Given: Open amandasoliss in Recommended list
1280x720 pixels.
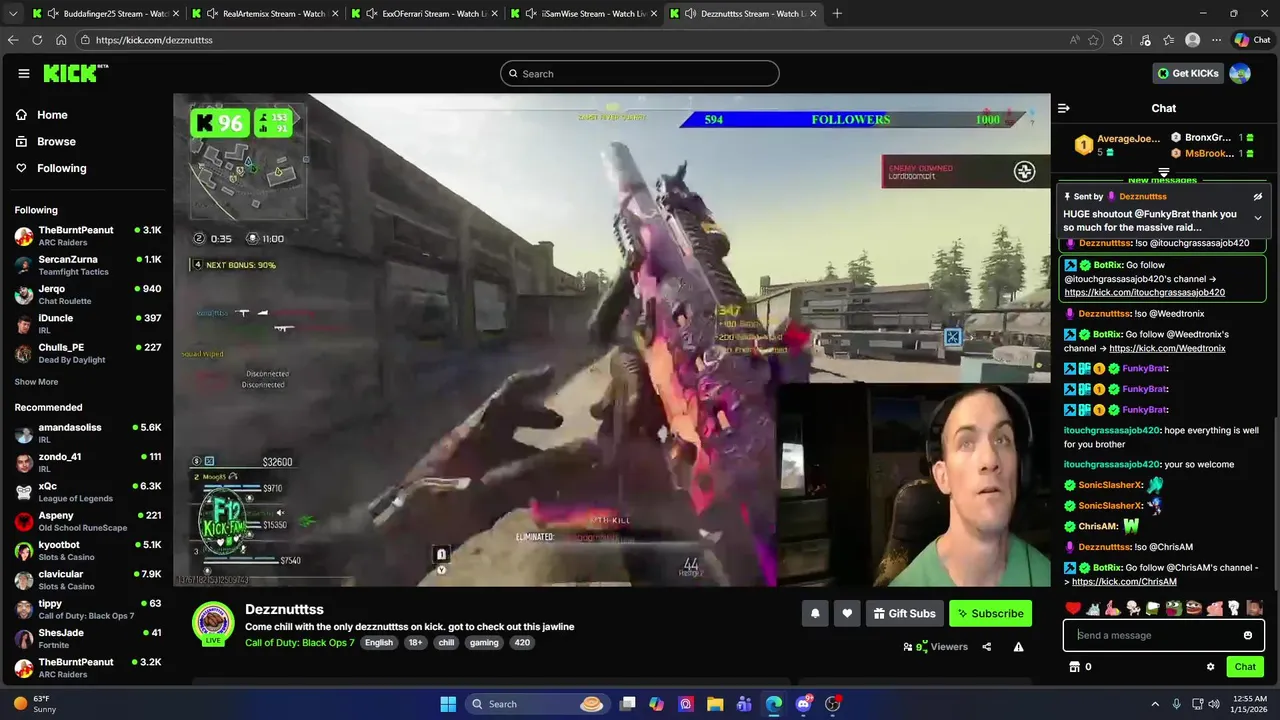Looking at the screenshot, I should point(88,433).
